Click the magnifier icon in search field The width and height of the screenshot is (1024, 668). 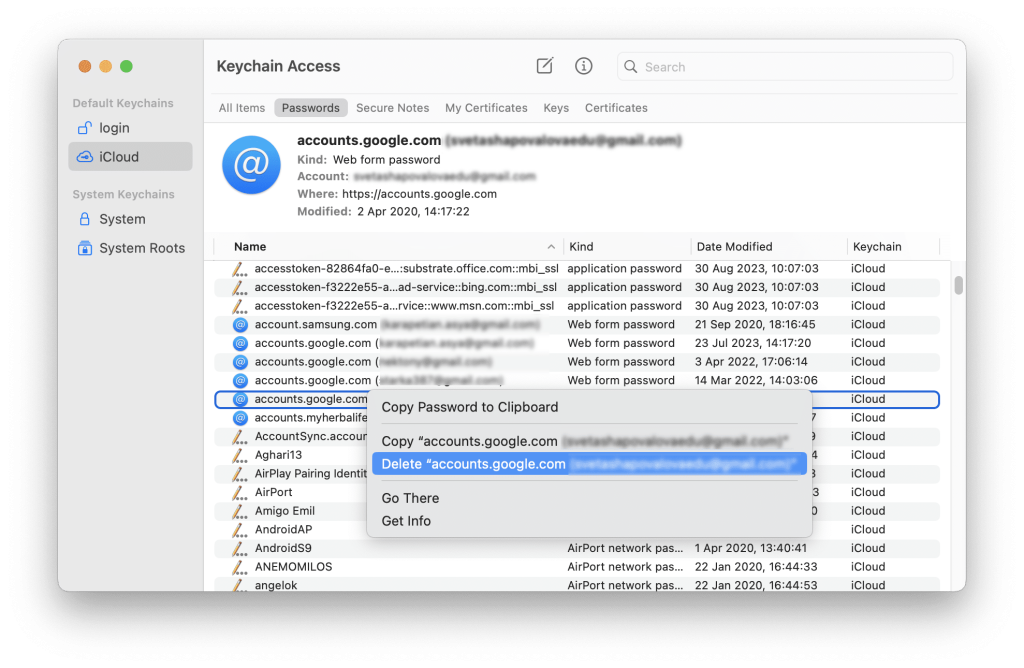(x=630, y=67)
